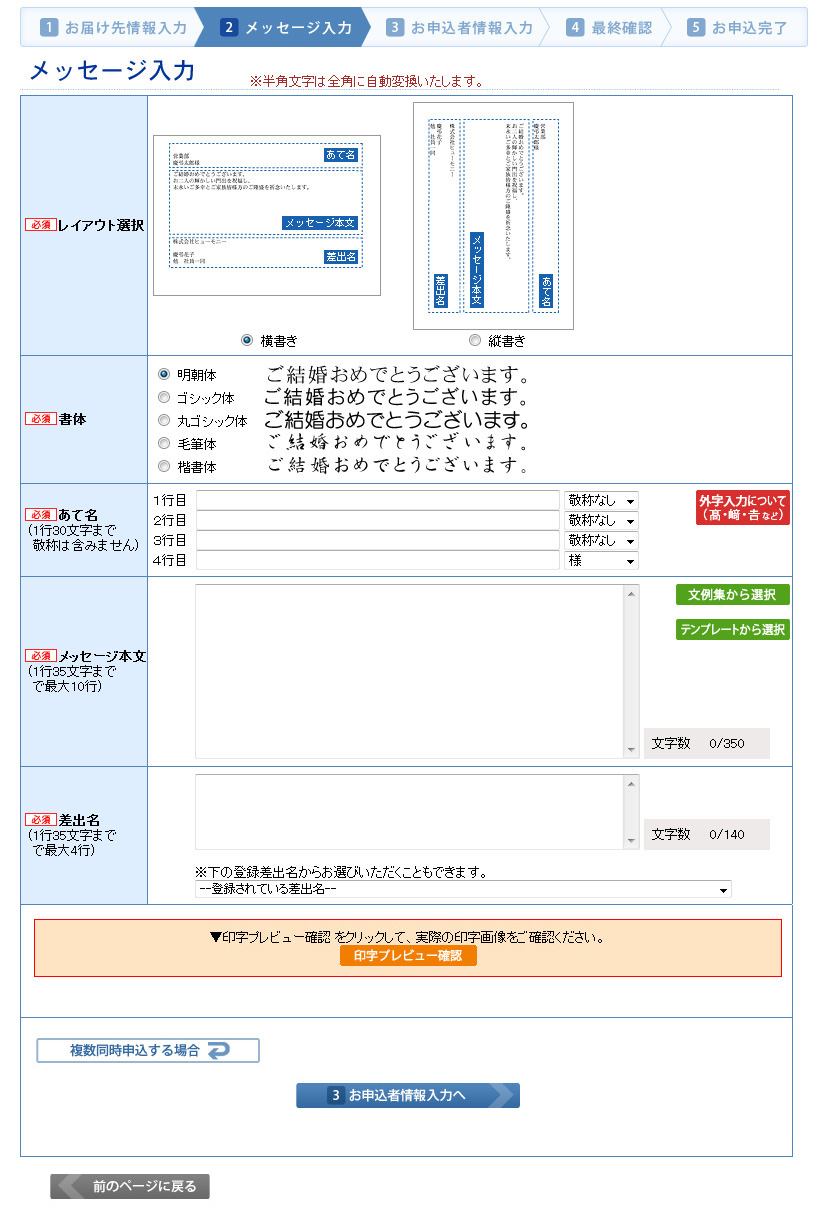
Task: Go back with 前のページに戻る
Action: coord(130,1186)
